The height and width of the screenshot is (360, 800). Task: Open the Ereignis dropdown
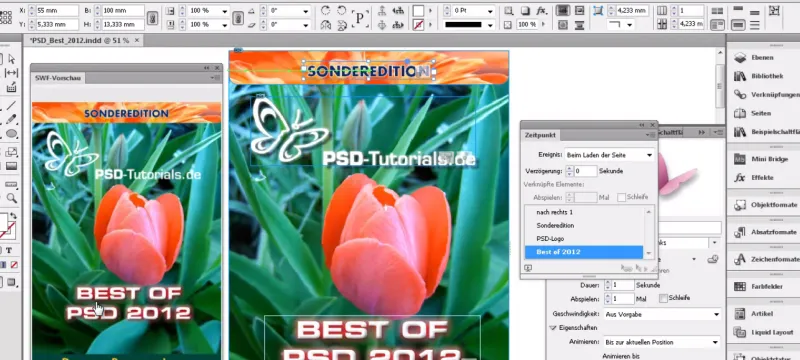tap(609, 155)
